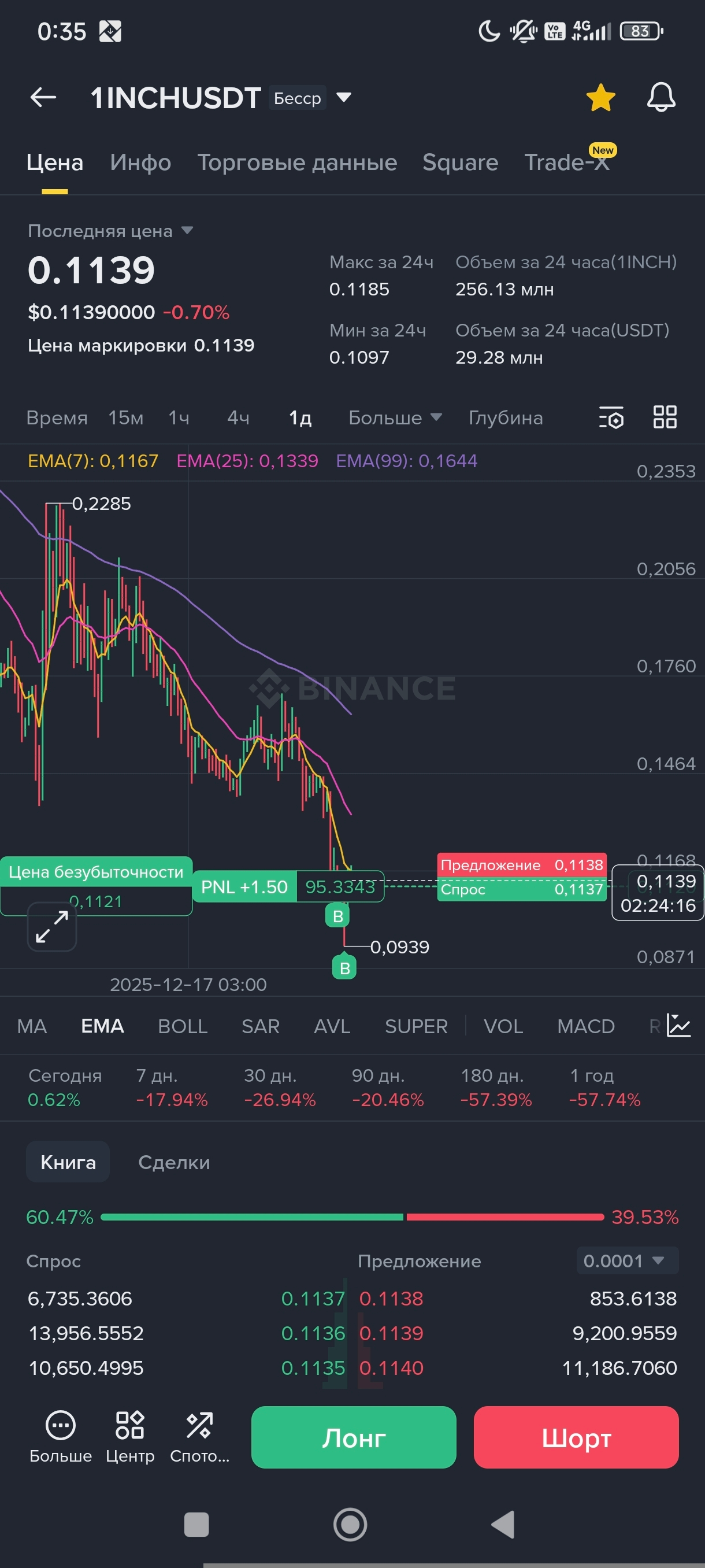Select Время chart interval
This screenshot has width=705, height=1568.
click(x=57, y=417)
